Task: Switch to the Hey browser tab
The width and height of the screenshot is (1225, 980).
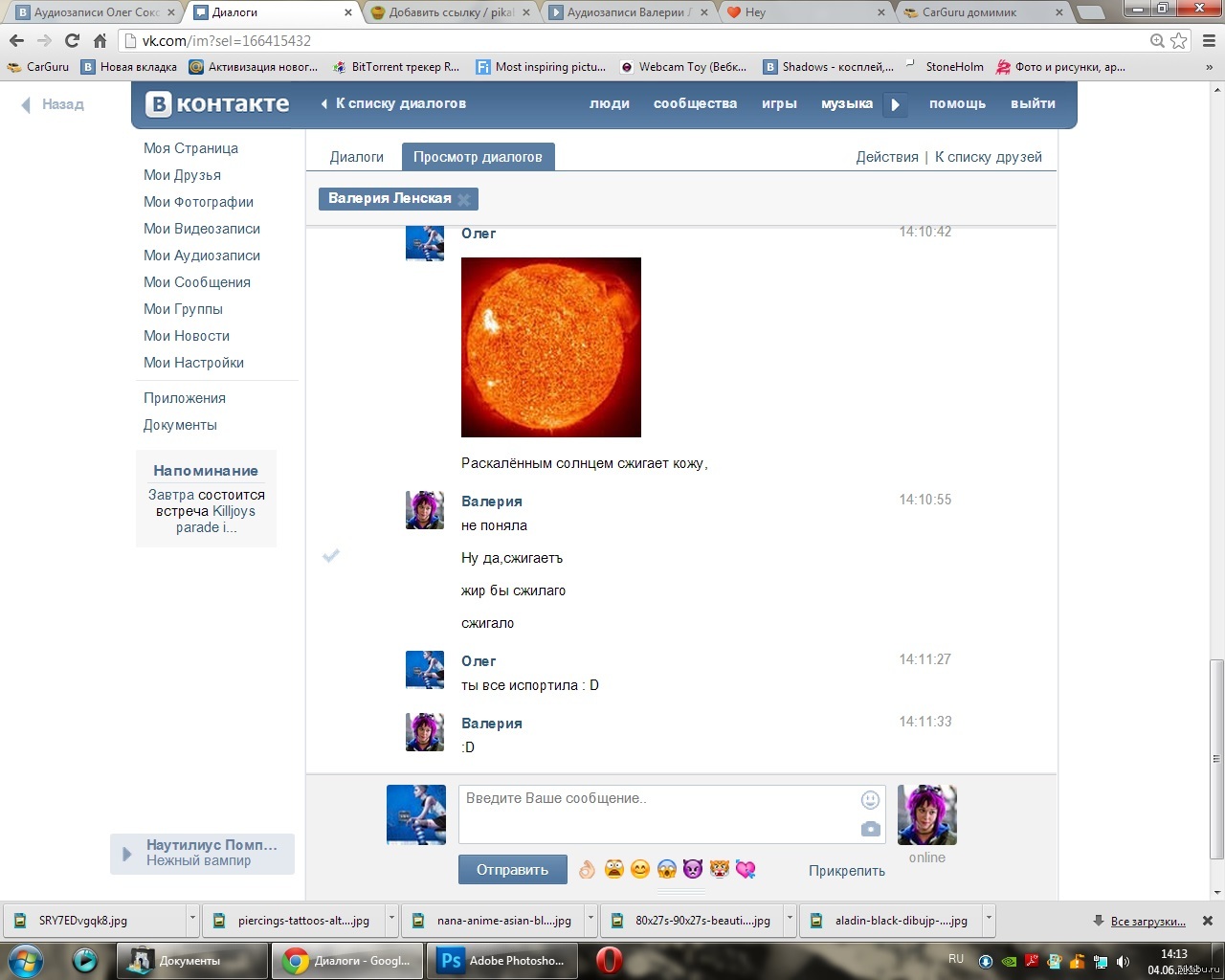Action: [806, 12]
